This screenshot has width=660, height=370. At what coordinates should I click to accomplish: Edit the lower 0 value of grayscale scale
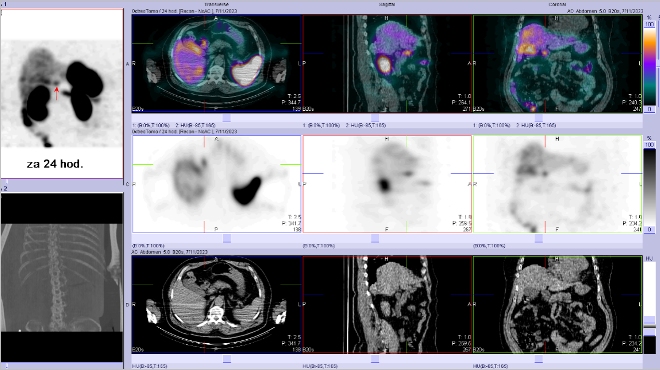[650, 229]
